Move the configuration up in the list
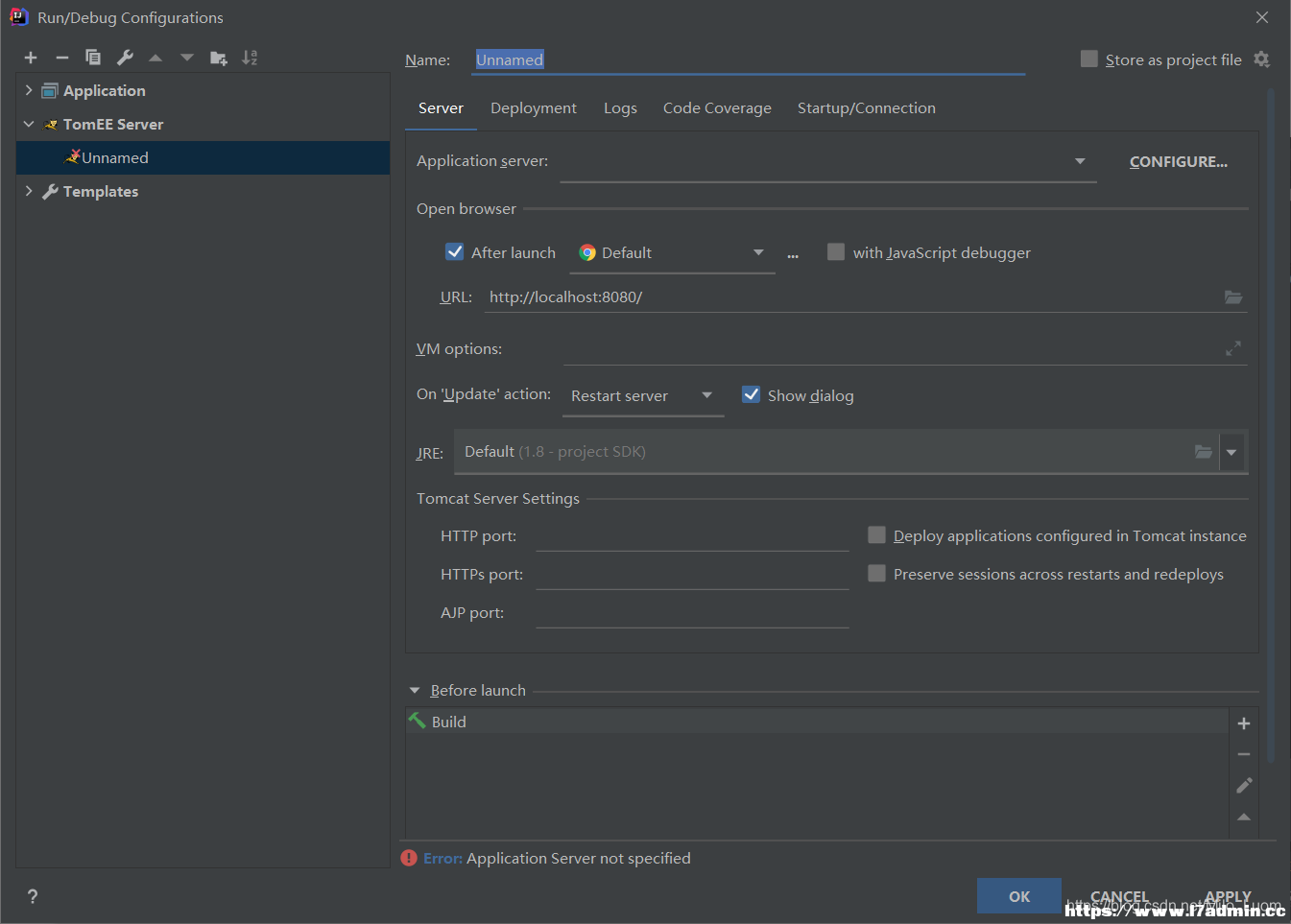 pos(155,58)
